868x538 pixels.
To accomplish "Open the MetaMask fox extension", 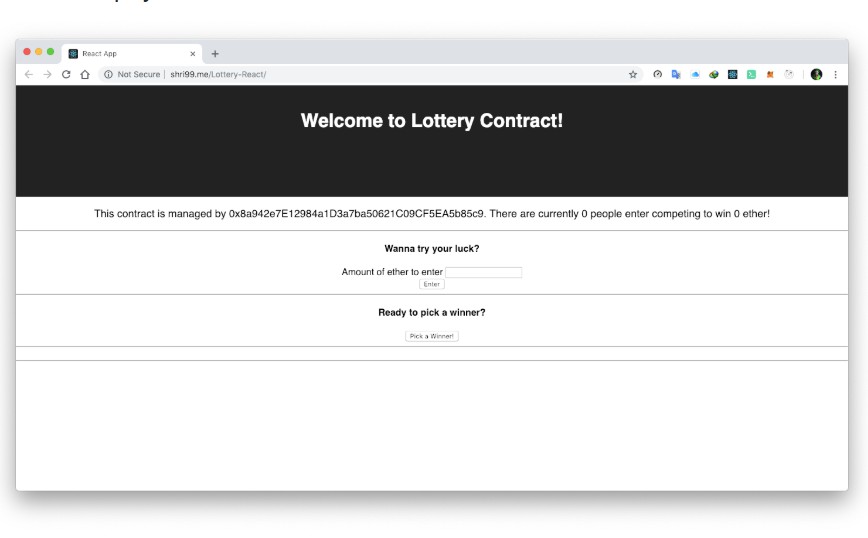I will pos(770,74).
